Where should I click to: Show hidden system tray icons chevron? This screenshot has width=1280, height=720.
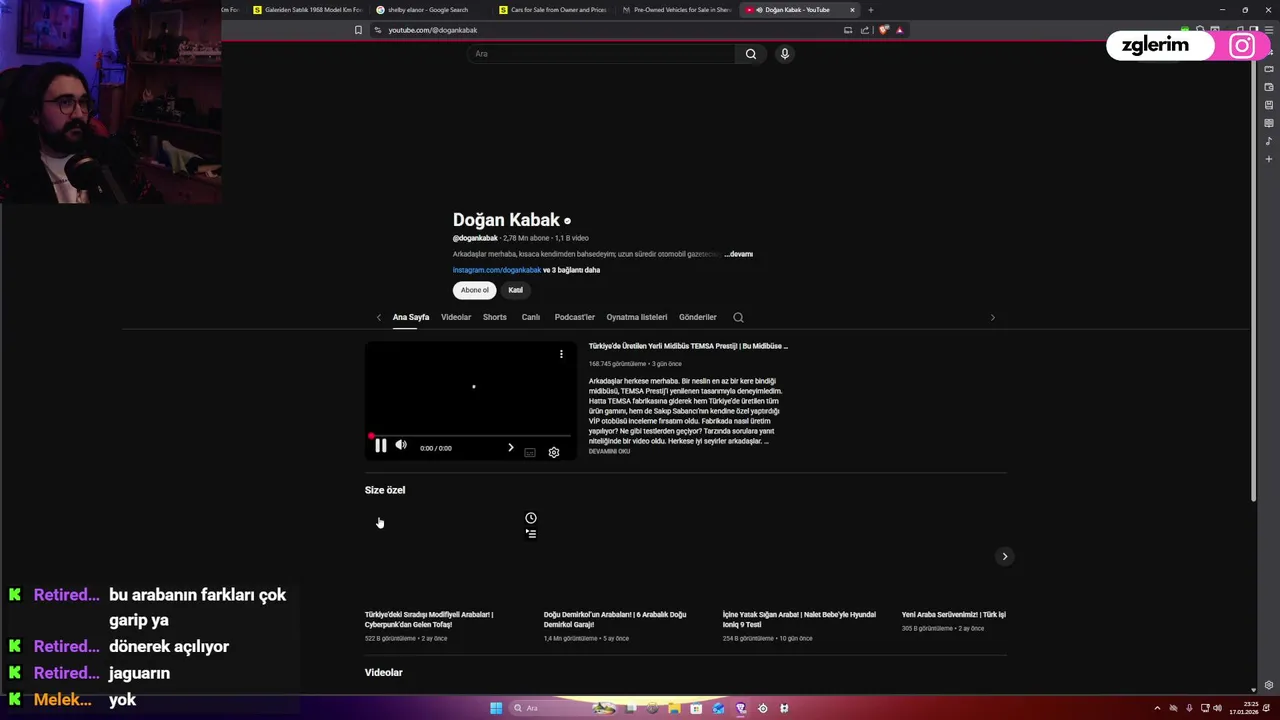click(1157, 708)
